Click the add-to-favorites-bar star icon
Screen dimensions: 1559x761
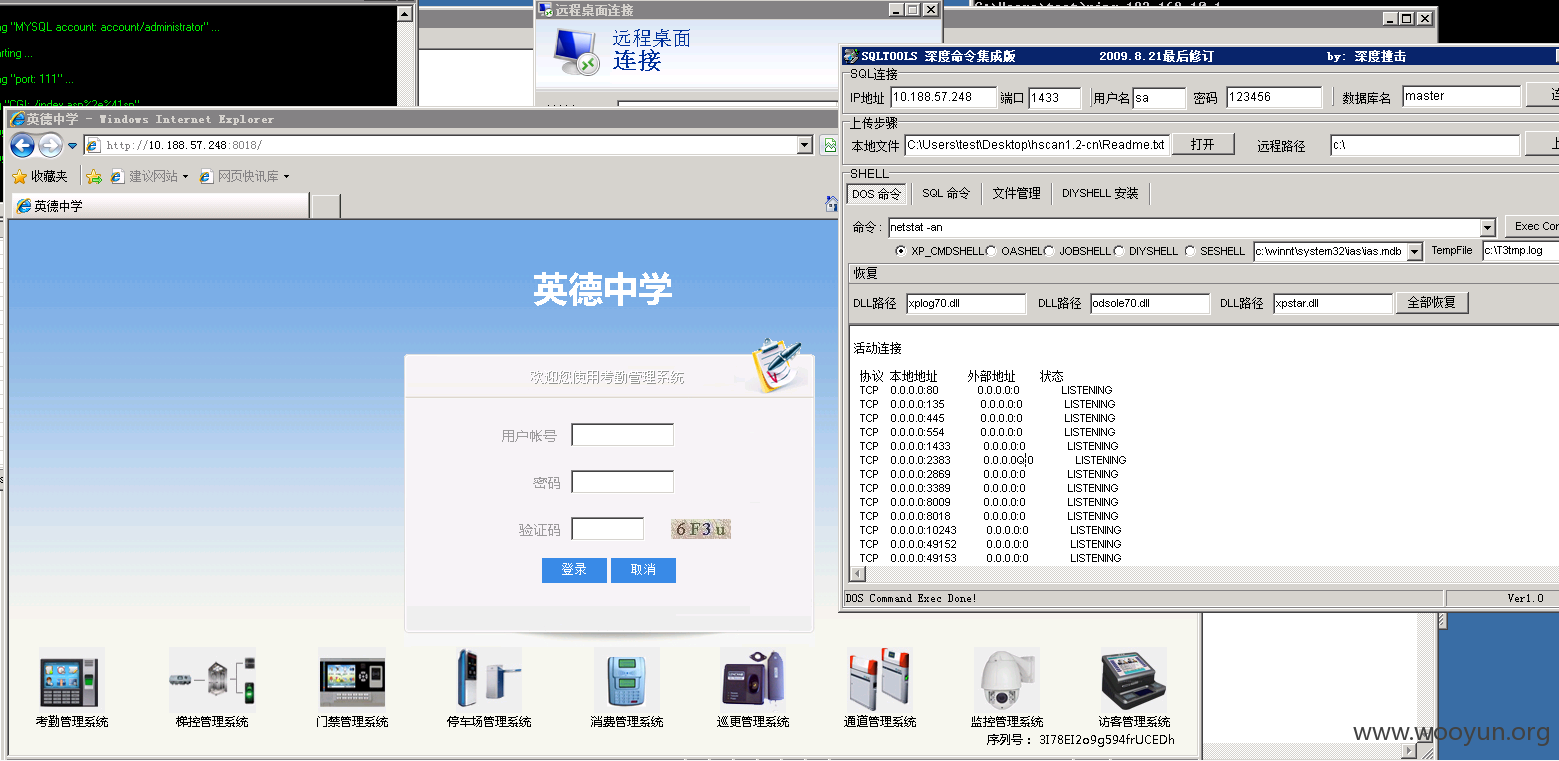tap(93, 177)
